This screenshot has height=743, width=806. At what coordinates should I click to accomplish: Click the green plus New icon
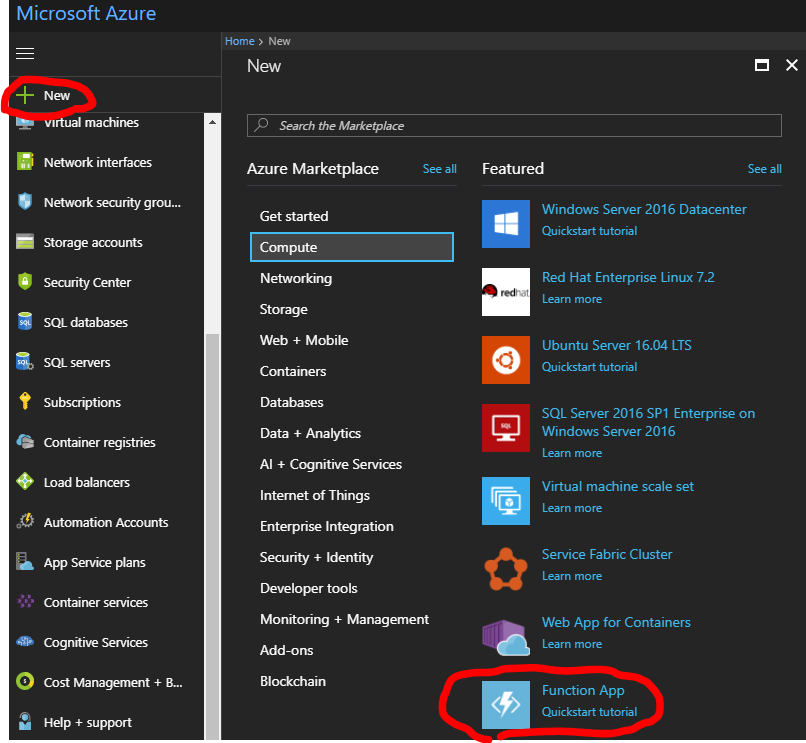click(x=25, y=95)
